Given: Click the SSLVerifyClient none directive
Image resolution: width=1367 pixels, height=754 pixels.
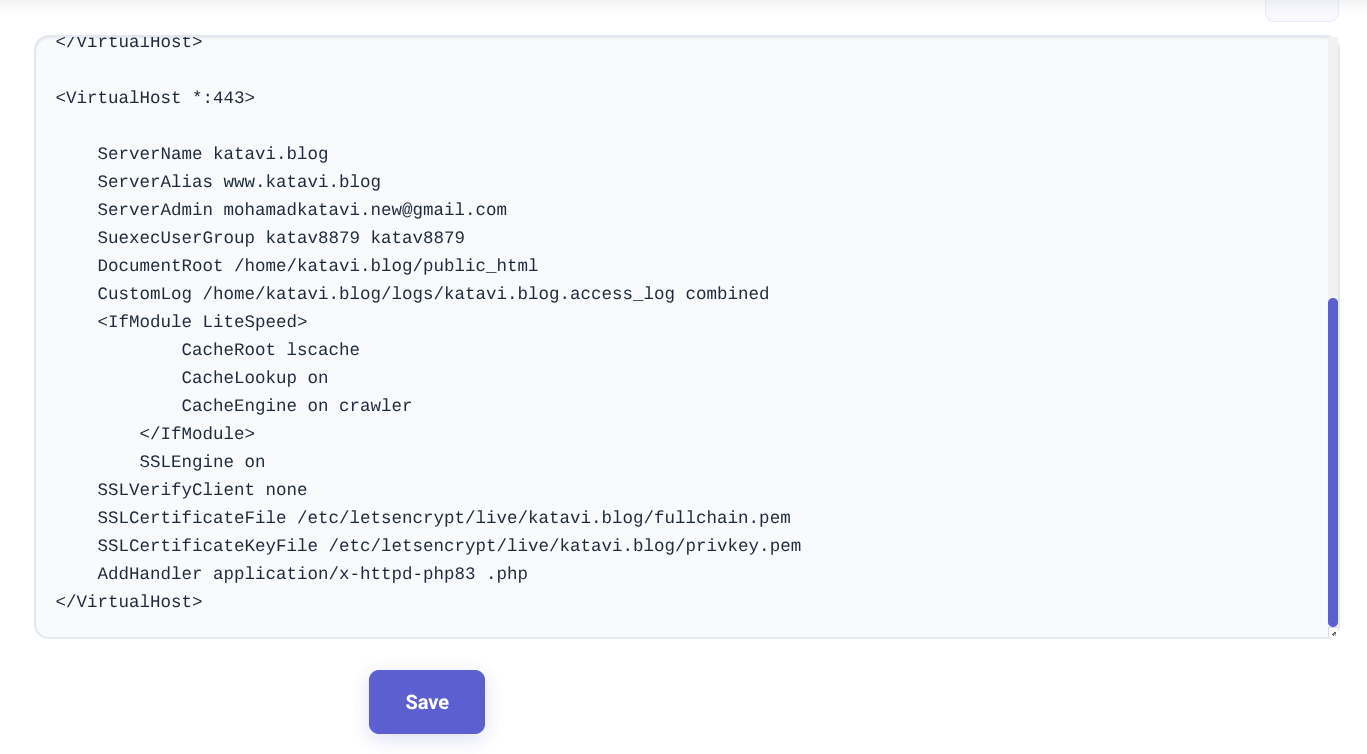Looking at the screenshot, I should [201, 490].
